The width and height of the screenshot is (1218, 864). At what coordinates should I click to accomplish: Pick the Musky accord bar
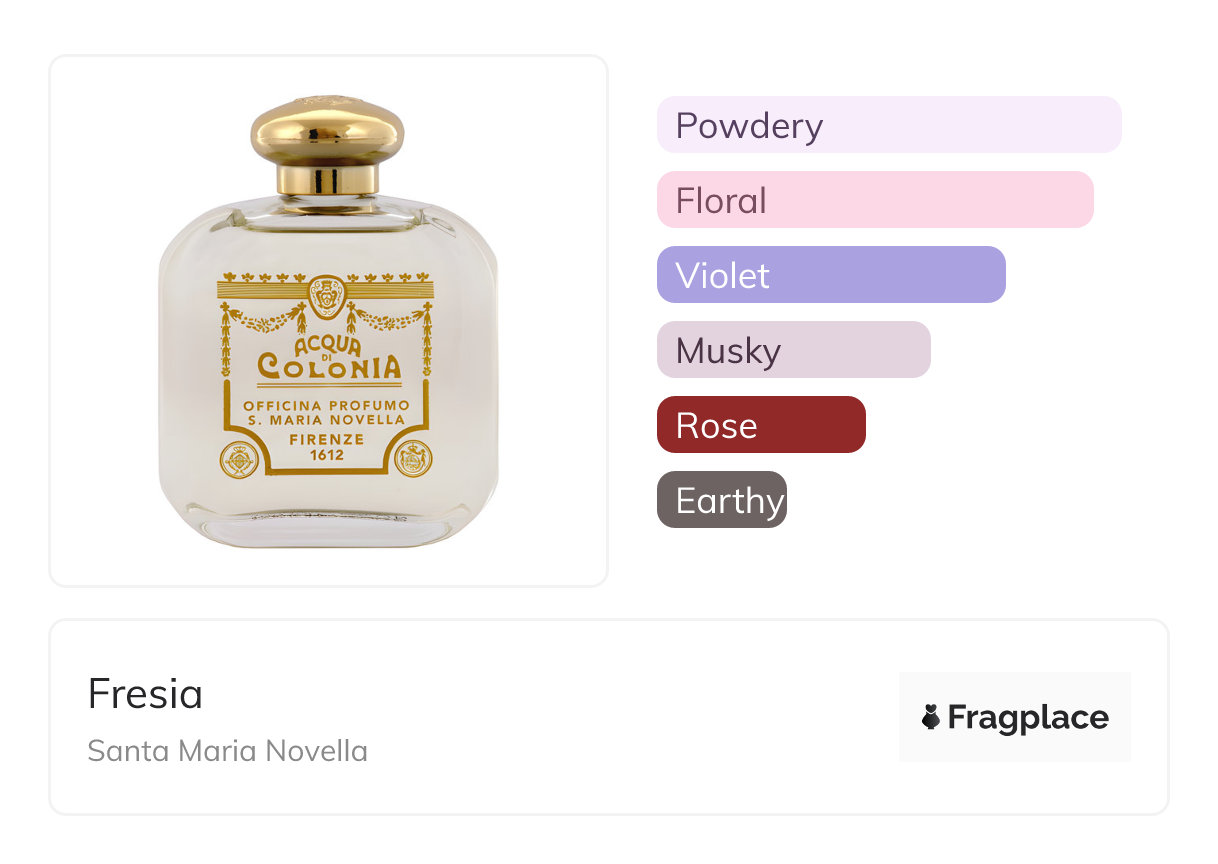(793, 350)
